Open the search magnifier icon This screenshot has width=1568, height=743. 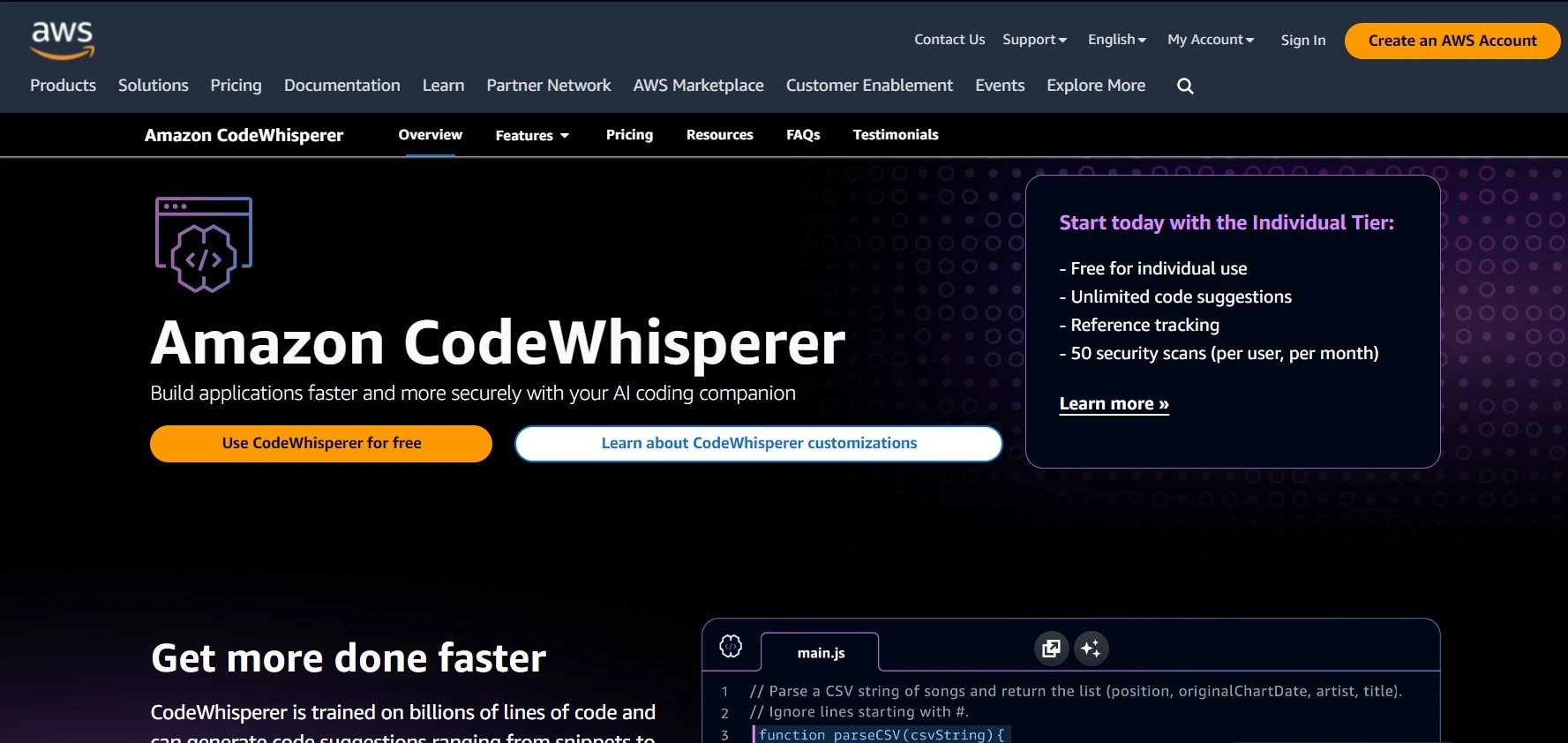click(x=1185, y=86)
